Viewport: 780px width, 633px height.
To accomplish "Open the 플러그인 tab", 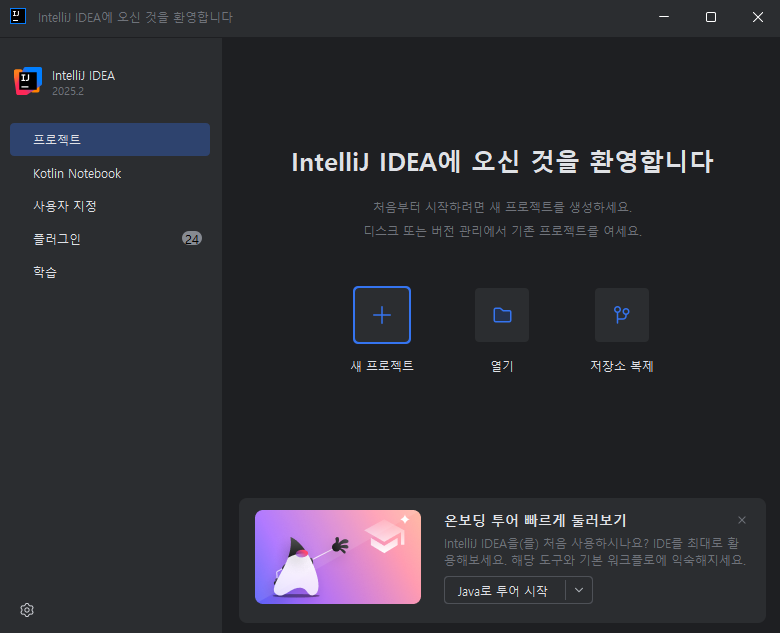I will (110, 239).
